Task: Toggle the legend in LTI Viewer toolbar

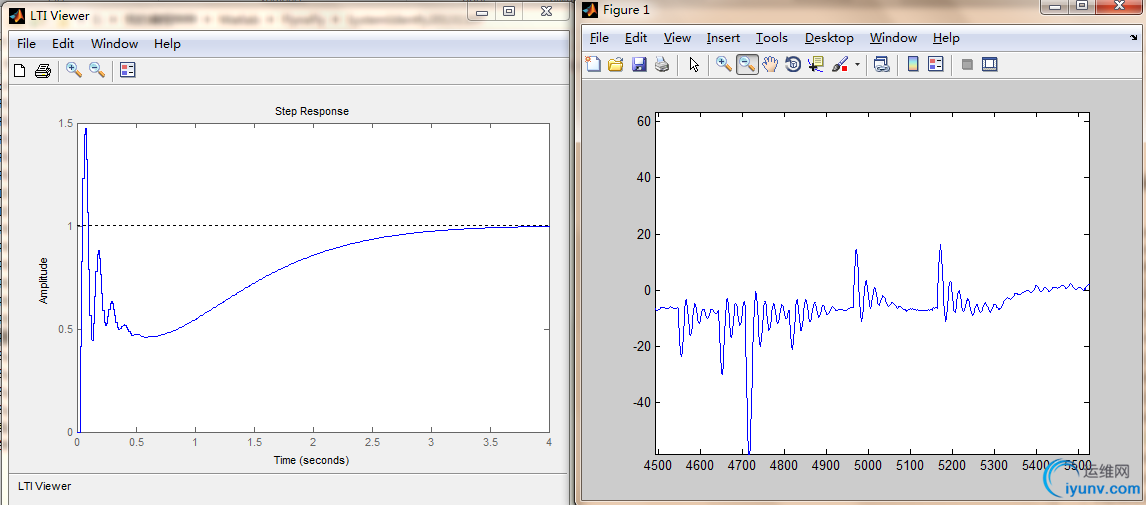Action: 127,70
